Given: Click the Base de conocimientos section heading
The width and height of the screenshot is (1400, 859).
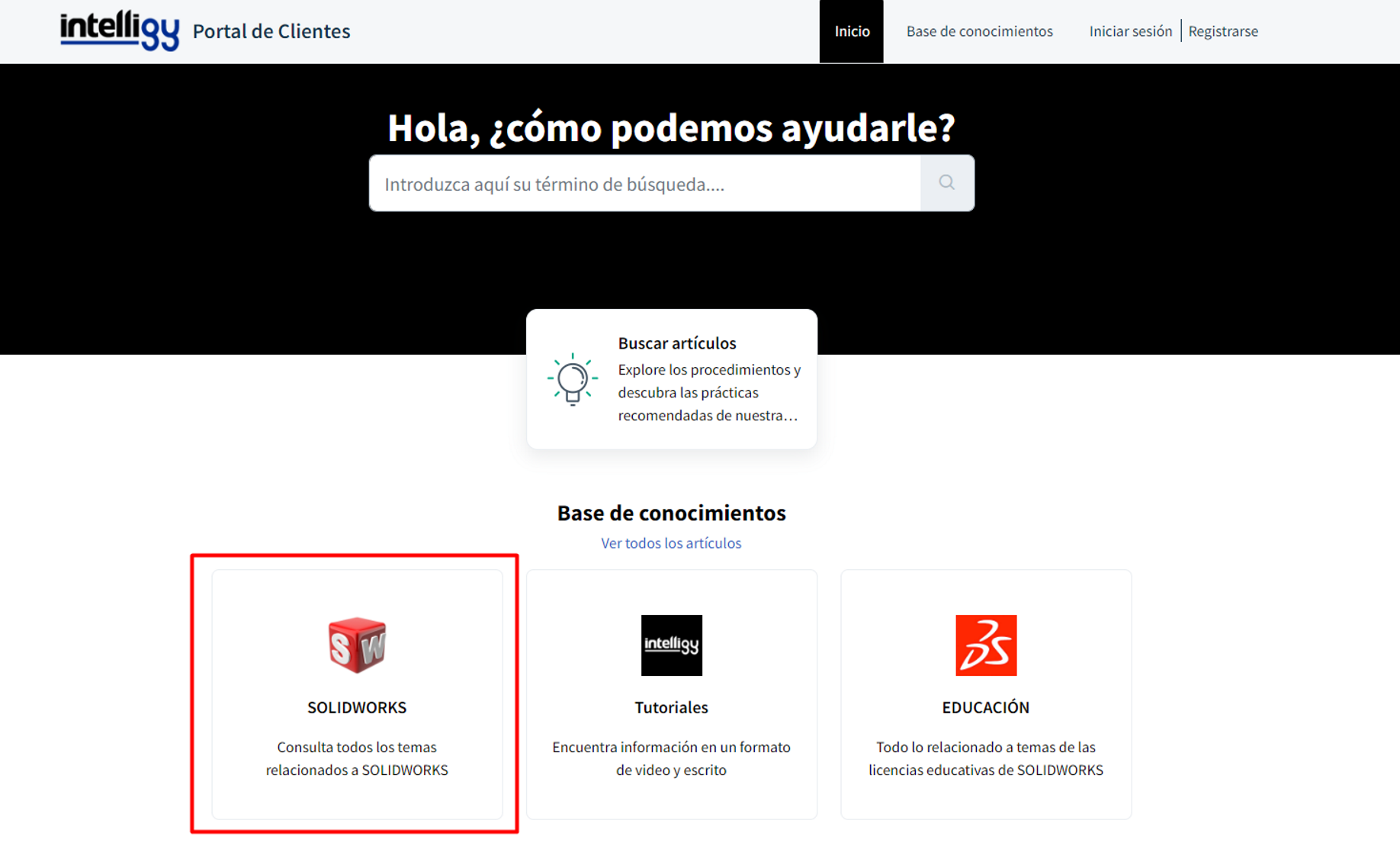Looking at the screenshot, I should [x=672, y=513].
